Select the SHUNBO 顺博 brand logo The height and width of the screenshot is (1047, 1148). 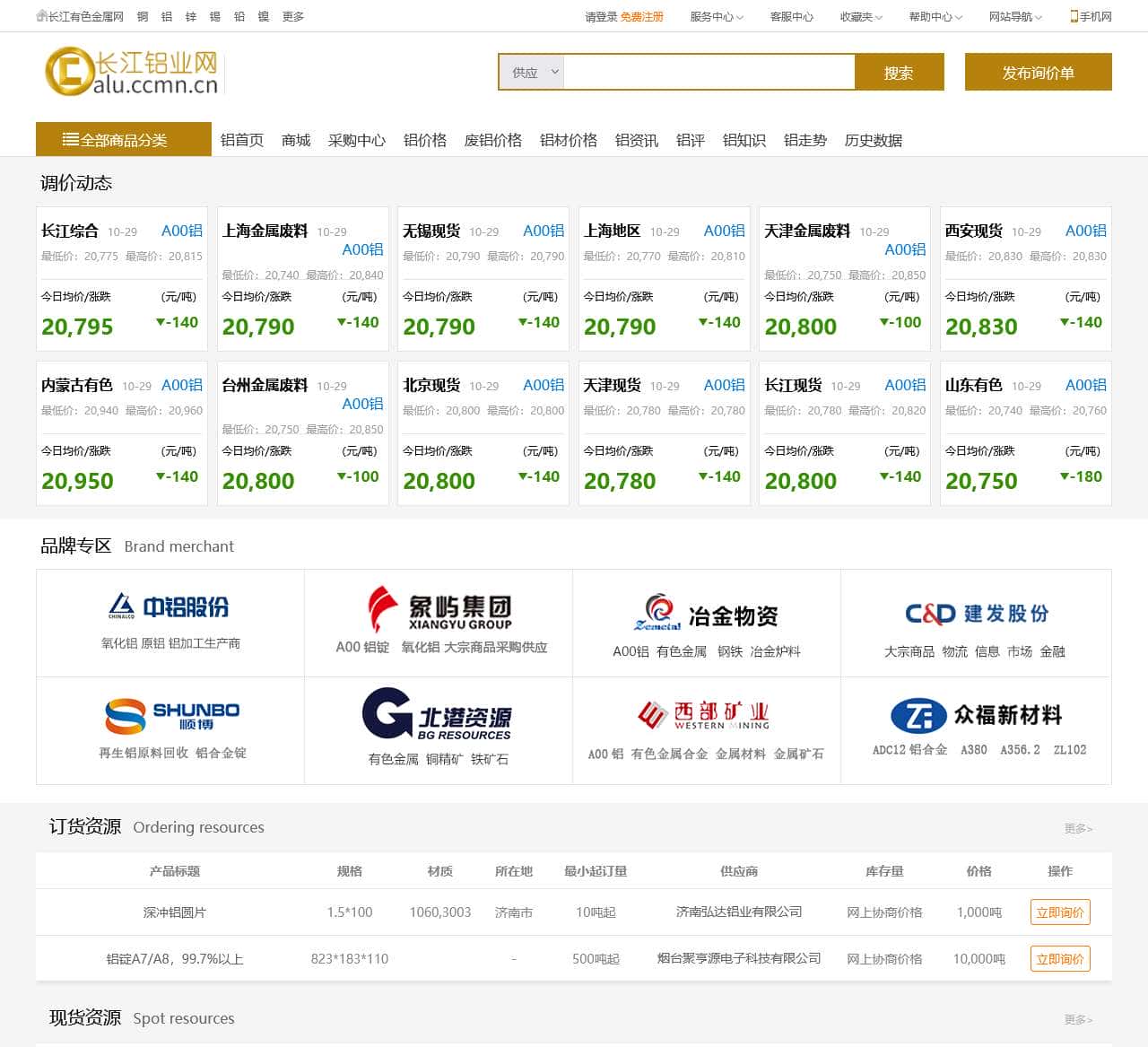(x=170, y=715)
